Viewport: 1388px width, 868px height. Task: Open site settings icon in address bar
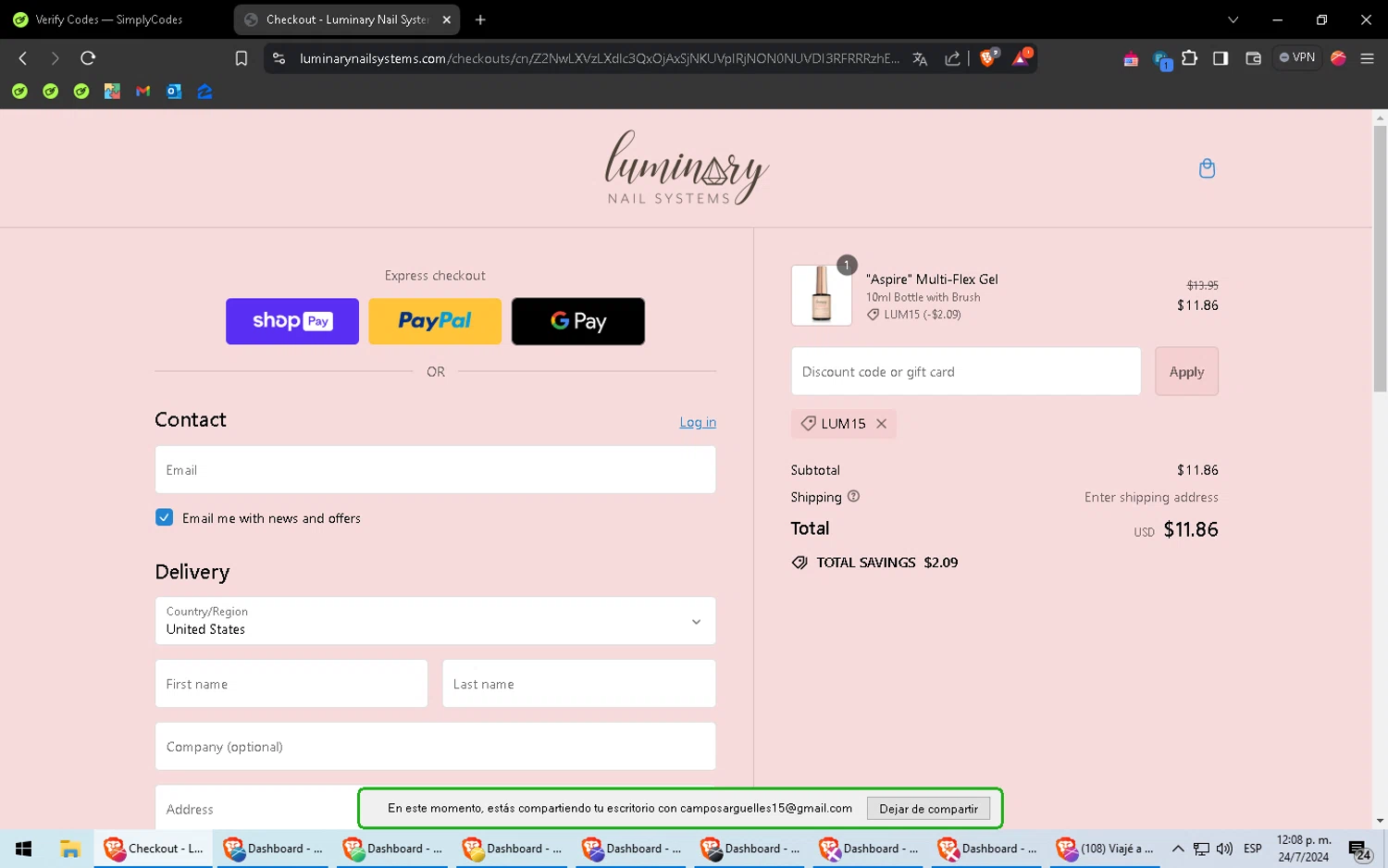coord(279,58)
